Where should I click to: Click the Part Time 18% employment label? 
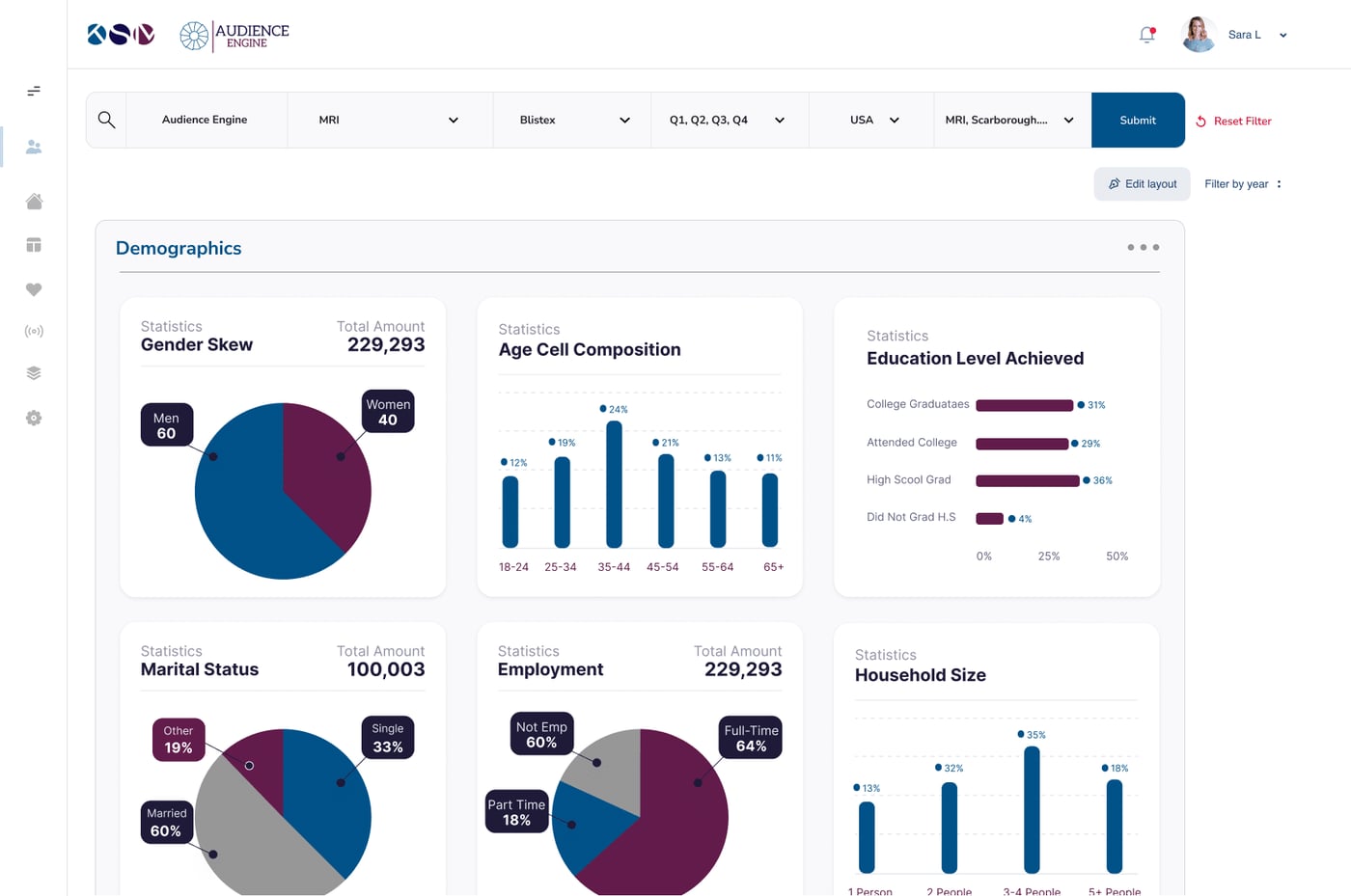click(516, 812)
